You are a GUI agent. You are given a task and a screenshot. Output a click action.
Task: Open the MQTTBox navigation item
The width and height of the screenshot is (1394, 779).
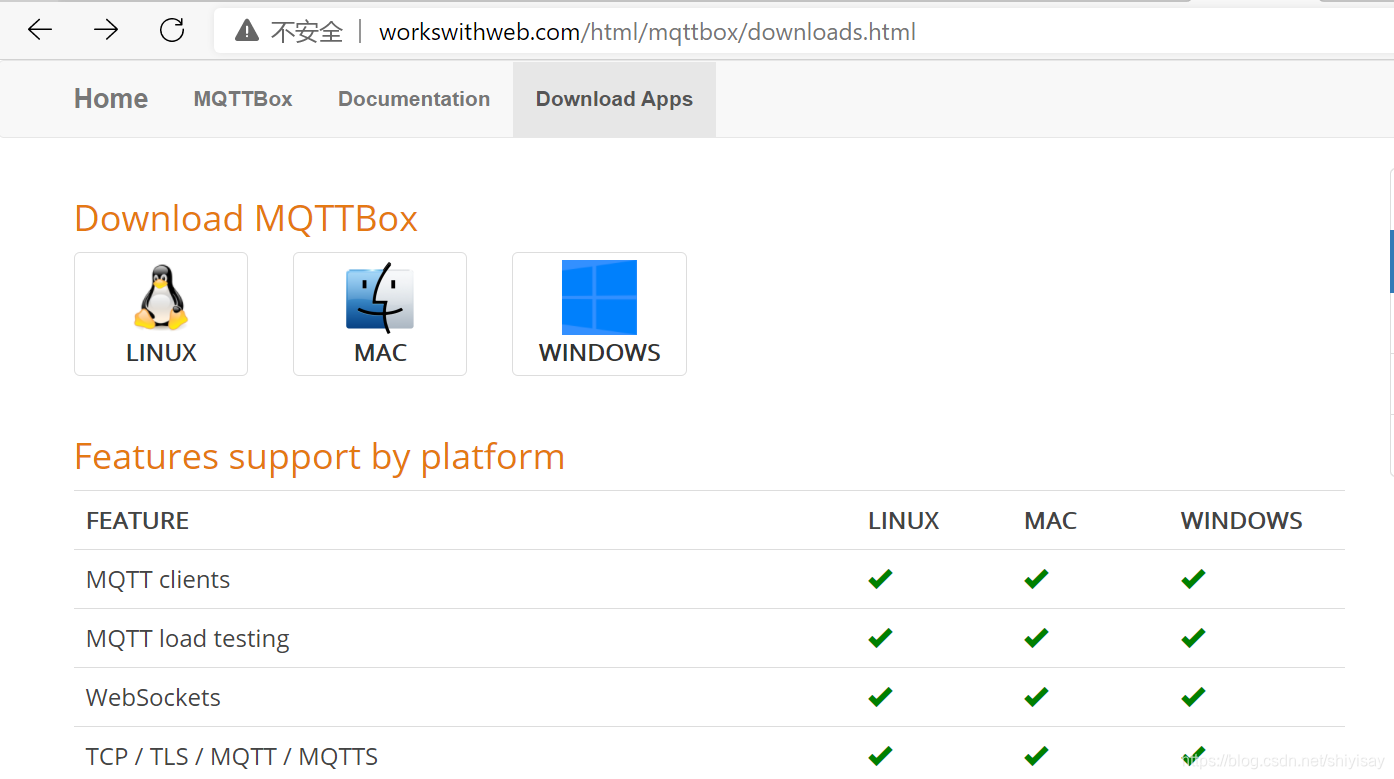243,99
